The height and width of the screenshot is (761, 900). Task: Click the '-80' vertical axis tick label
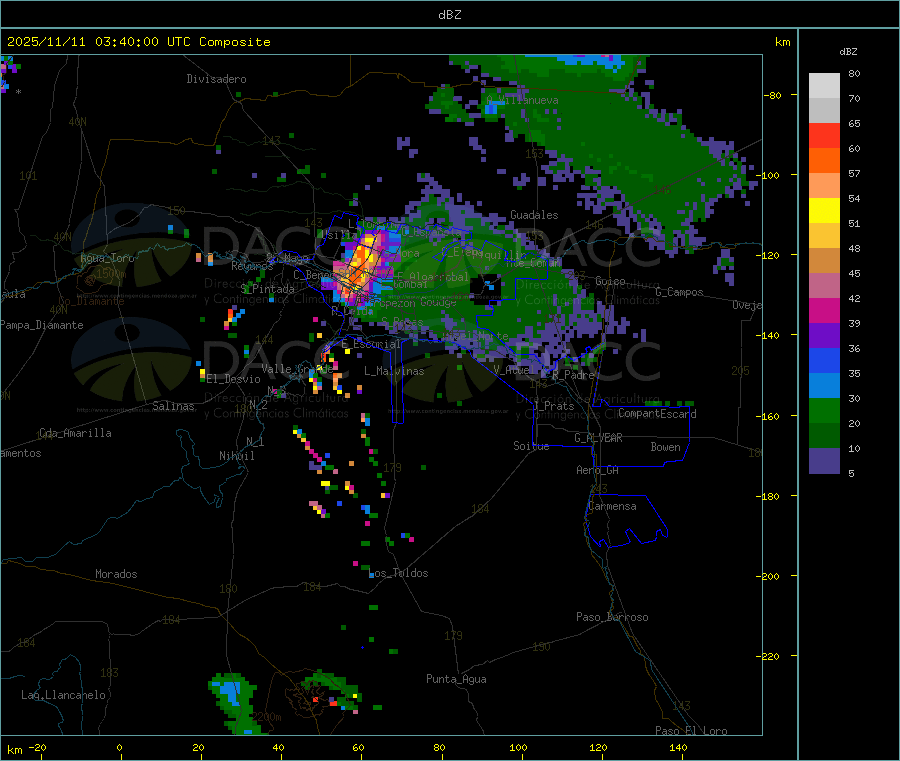[x=773, y=95]
